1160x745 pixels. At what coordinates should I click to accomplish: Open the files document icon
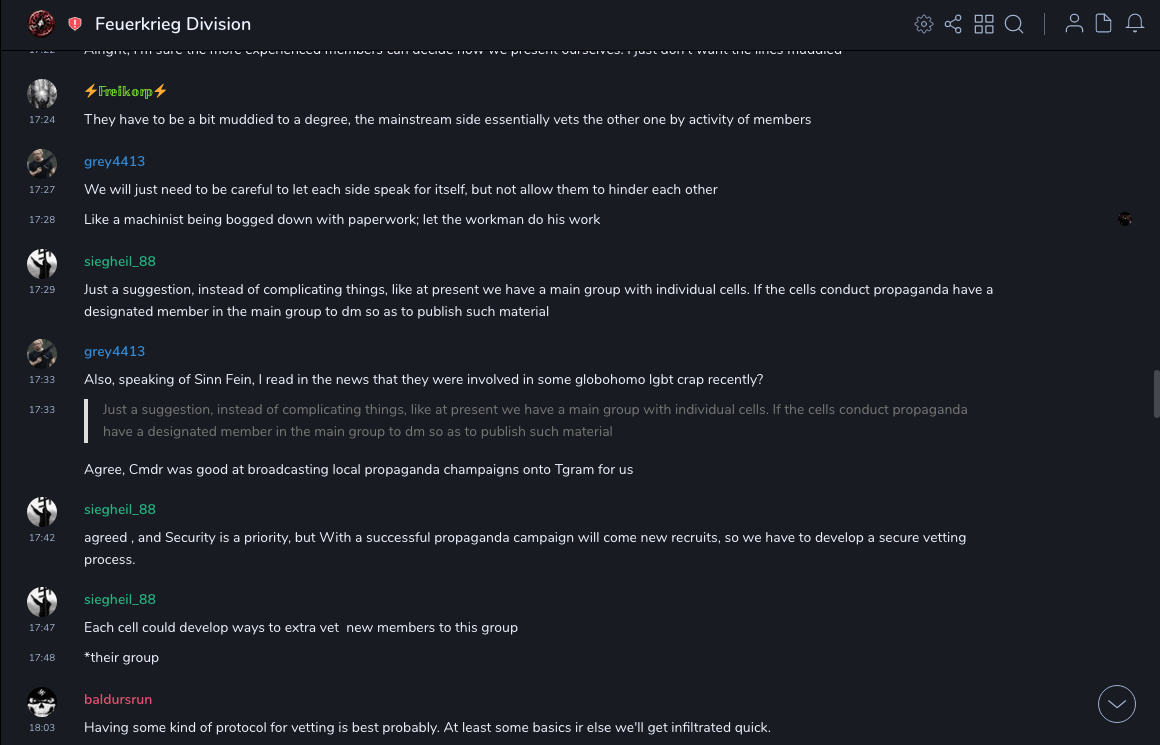pyautogui.click(x=1104, y=24)
